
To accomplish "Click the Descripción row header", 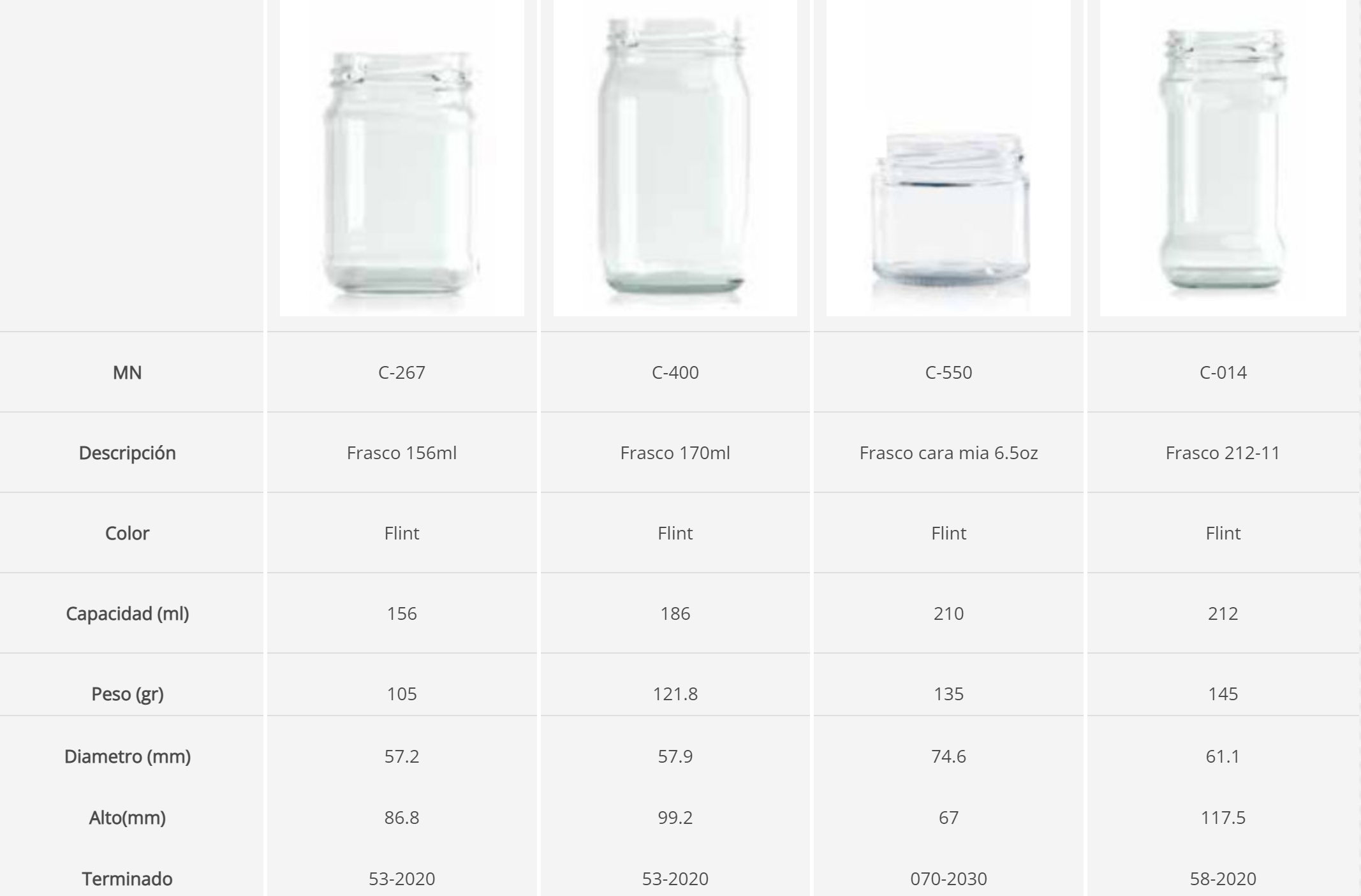I will (x=128, y=453).
